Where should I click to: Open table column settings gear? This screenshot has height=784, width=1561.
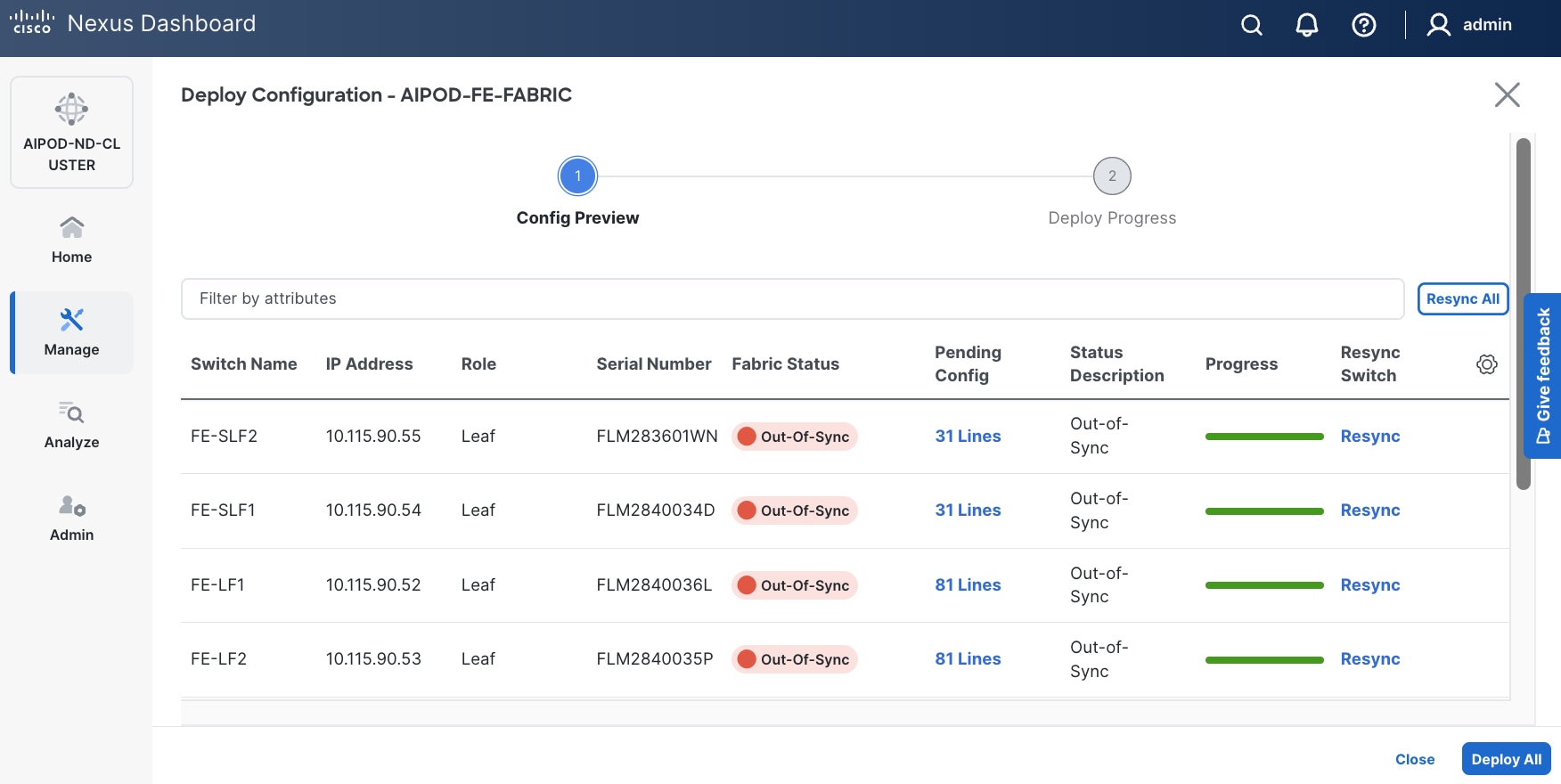tap(1486, 364)
